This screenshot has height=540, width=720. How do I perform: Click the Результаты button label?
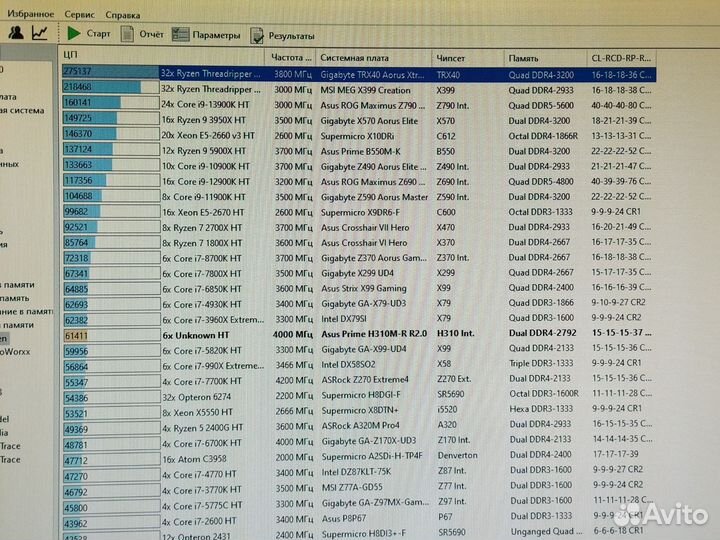292,36
